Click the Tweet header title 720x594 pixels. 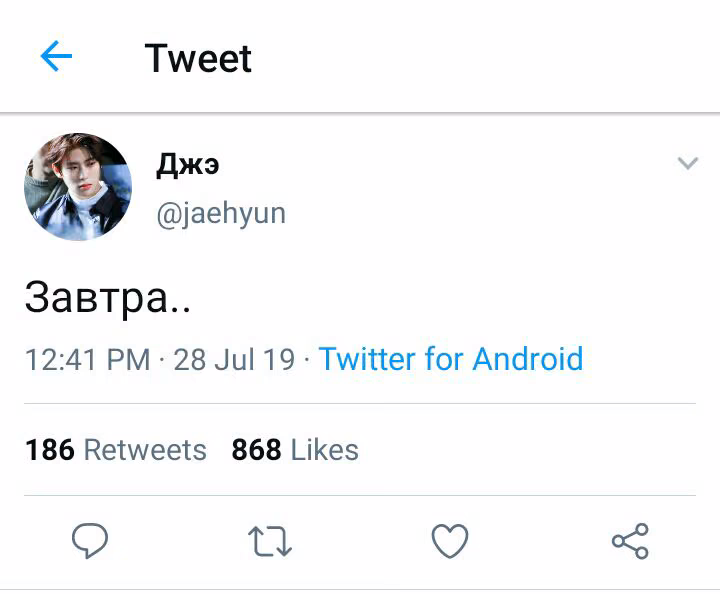198,58
